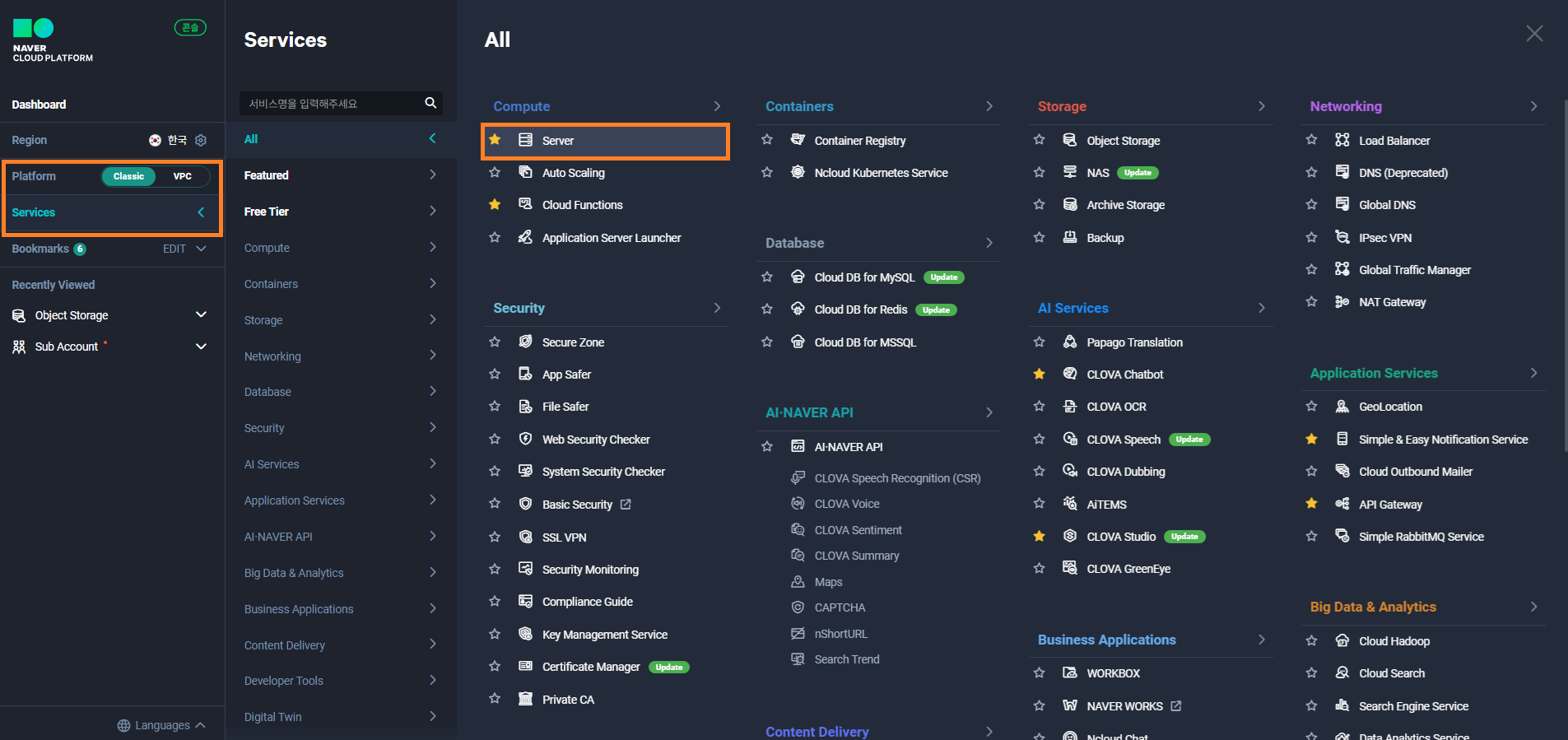The height and width of the screenshot is (740, 1568).
Task: Open the Basic Security external link
Action: click(x=626, y=504)
